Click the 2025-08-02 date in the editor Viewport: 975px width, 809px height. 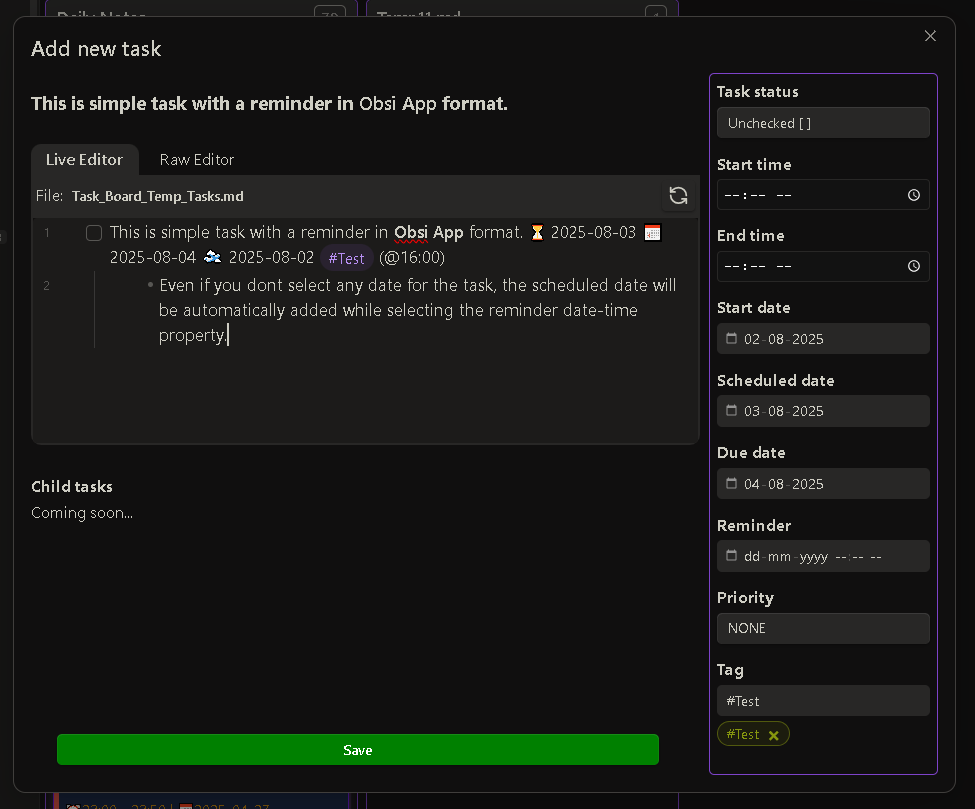(271, 257)
